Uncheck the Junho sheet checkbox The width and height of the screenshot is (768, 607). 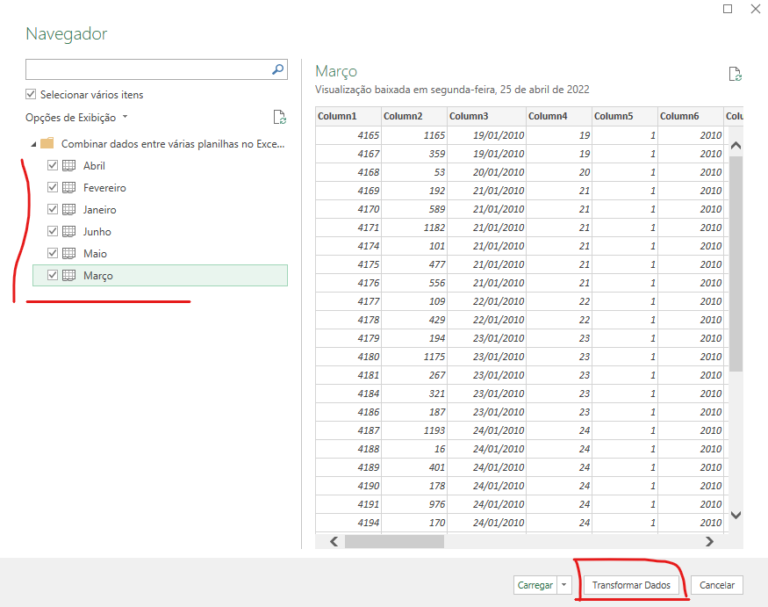pos(52,231)
